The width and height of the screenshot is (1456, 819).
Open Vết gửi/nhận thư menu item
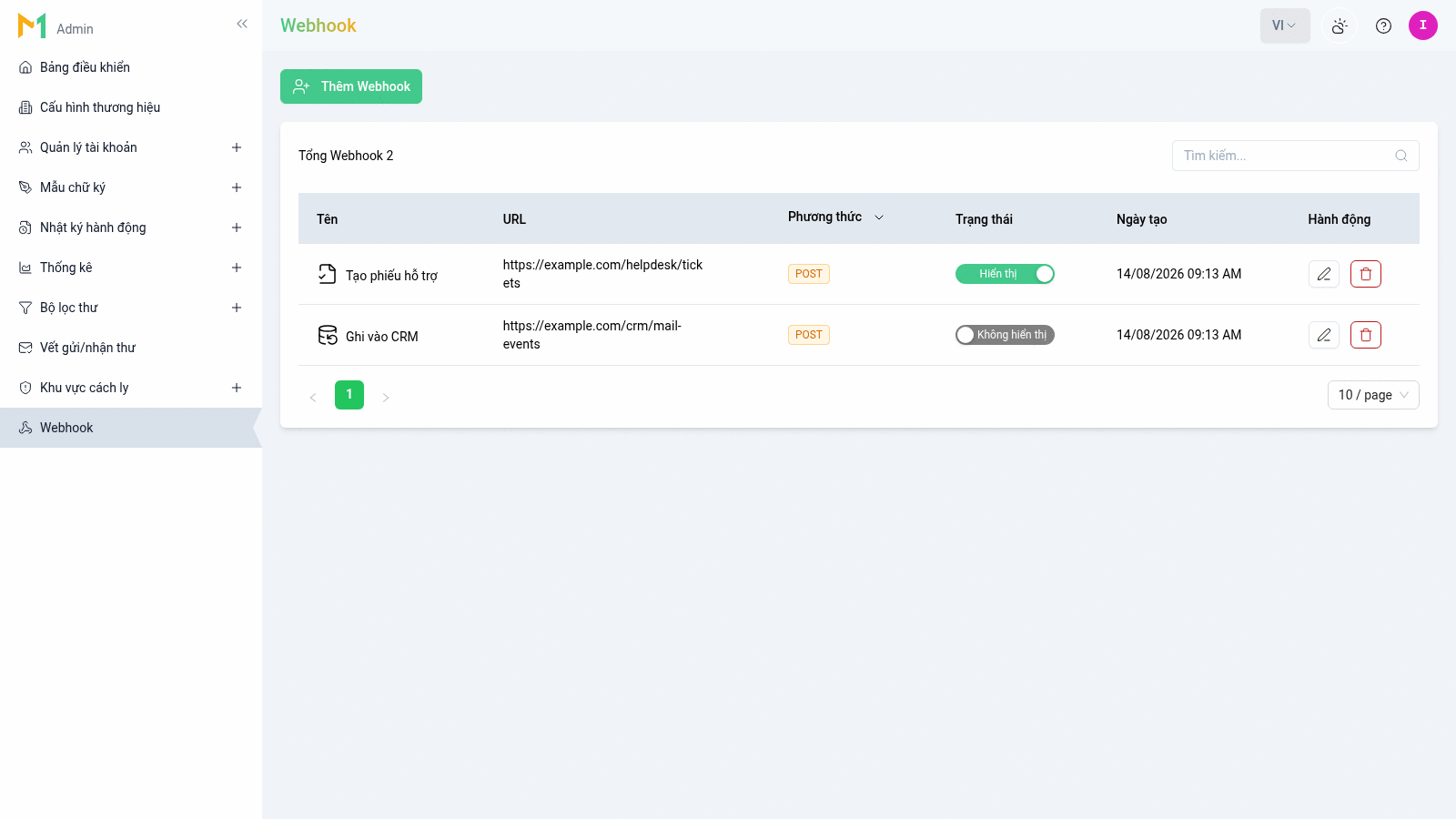coord(131,348)
